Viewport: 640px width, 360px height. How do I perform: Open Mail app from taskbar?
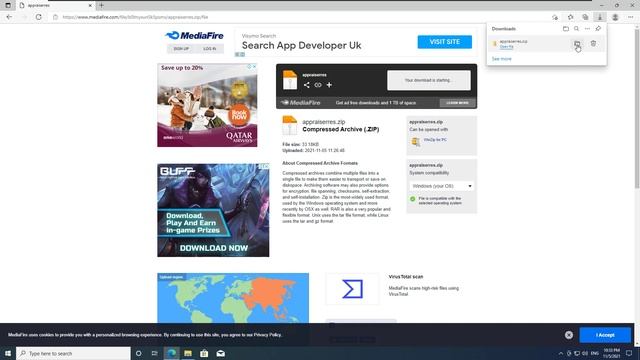pos(220,353)
